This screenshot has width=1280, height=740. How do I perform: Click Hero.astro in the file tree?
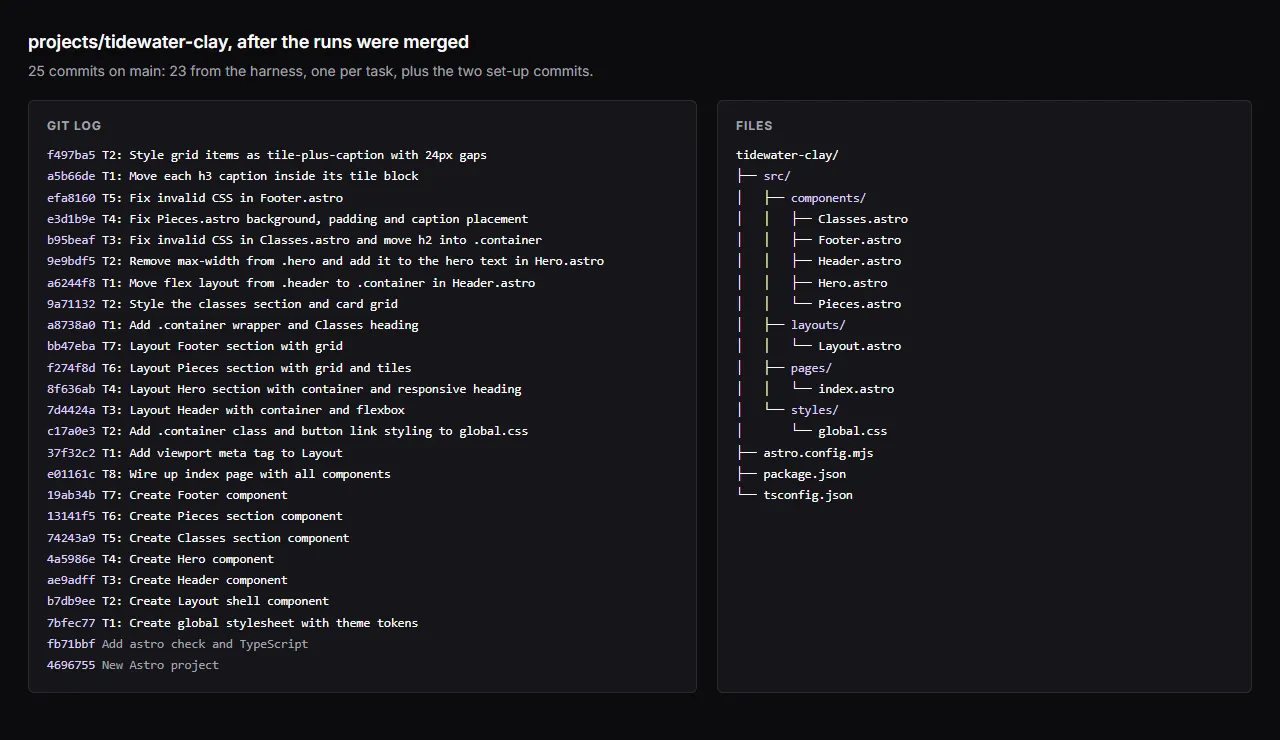(x=853, y=283)
